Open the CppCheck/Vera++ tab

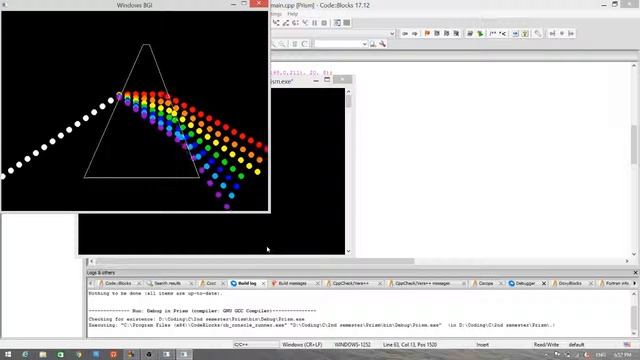pos(351,283)
